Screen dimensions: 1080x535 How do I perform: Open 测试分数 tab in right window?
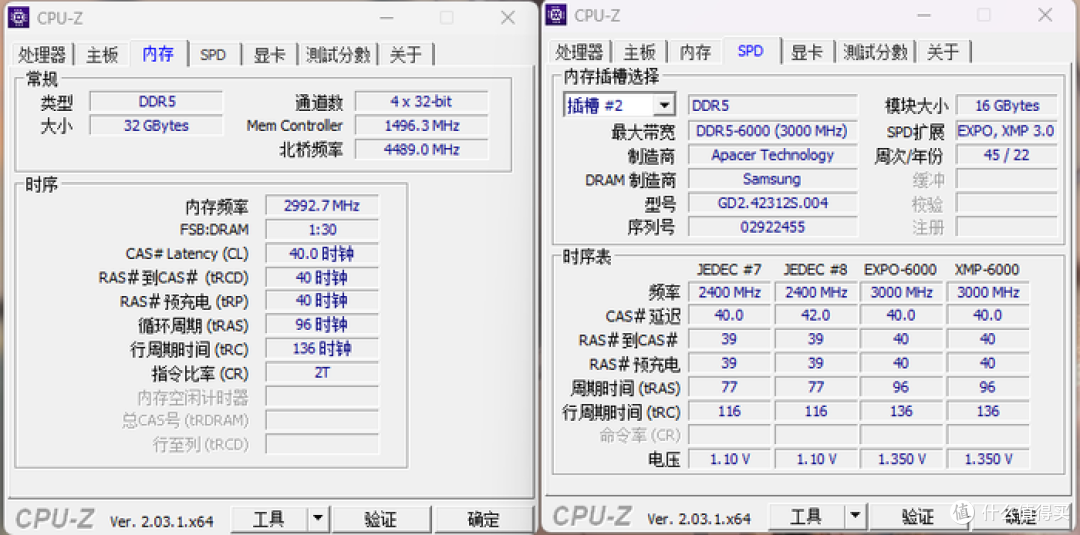pyautogui.click(x=875, y=52)
